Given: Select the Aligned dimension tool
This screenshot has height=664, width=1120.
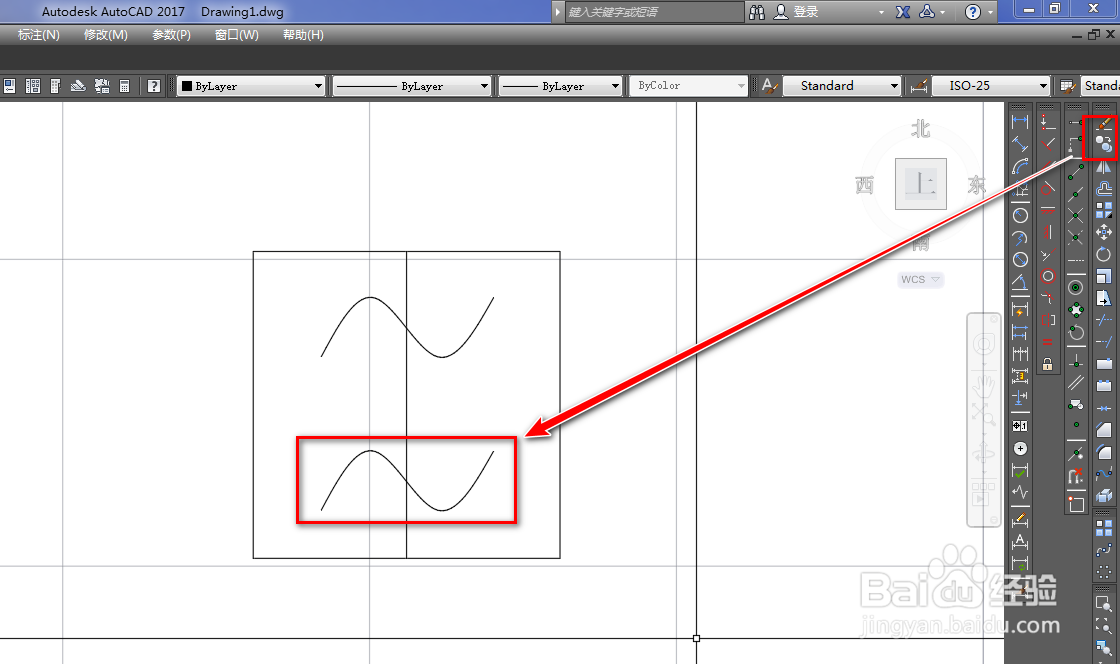Looking at the screenshot, I should click(1020, 144).
